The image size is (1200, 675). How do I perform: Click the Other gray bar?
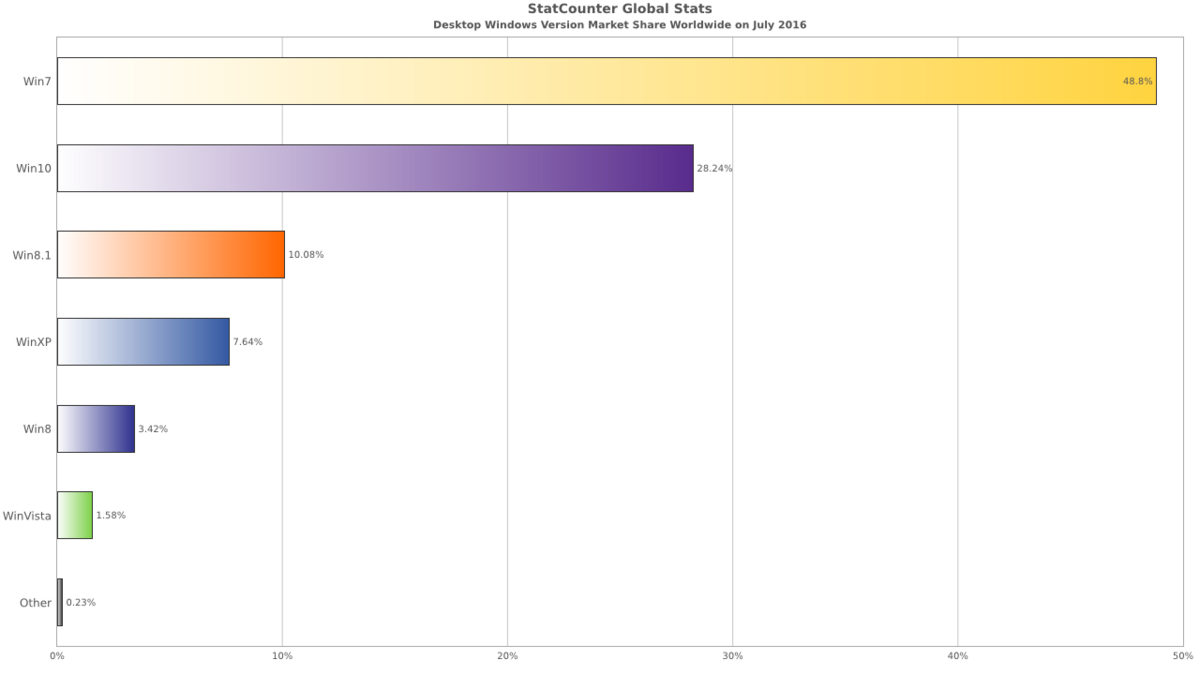click(x=60, y=602)
